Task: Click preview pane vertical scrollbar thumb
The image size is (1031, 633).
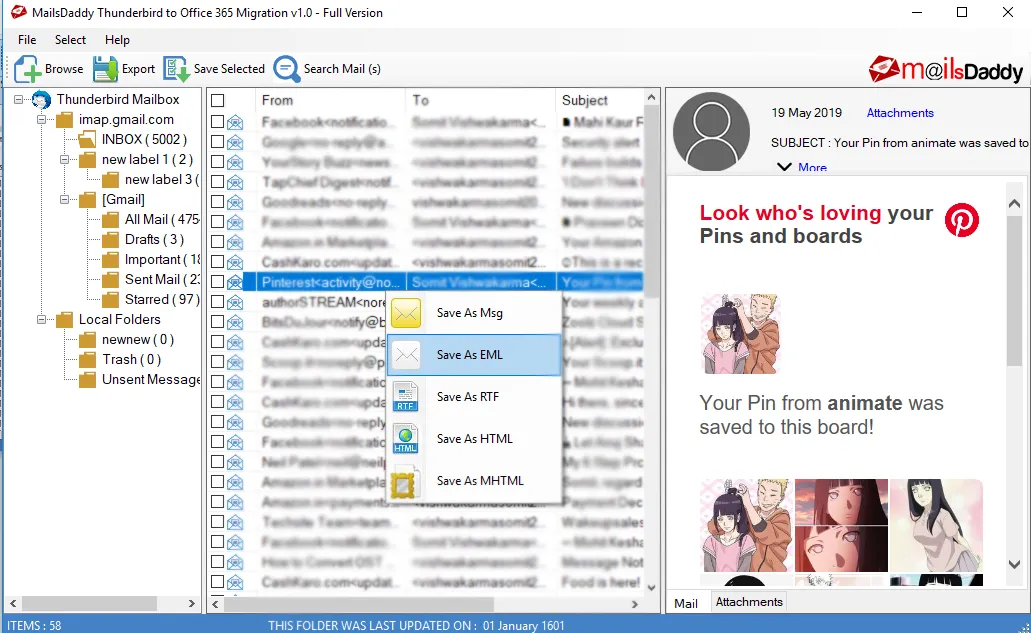Action: pos(1015,291)
